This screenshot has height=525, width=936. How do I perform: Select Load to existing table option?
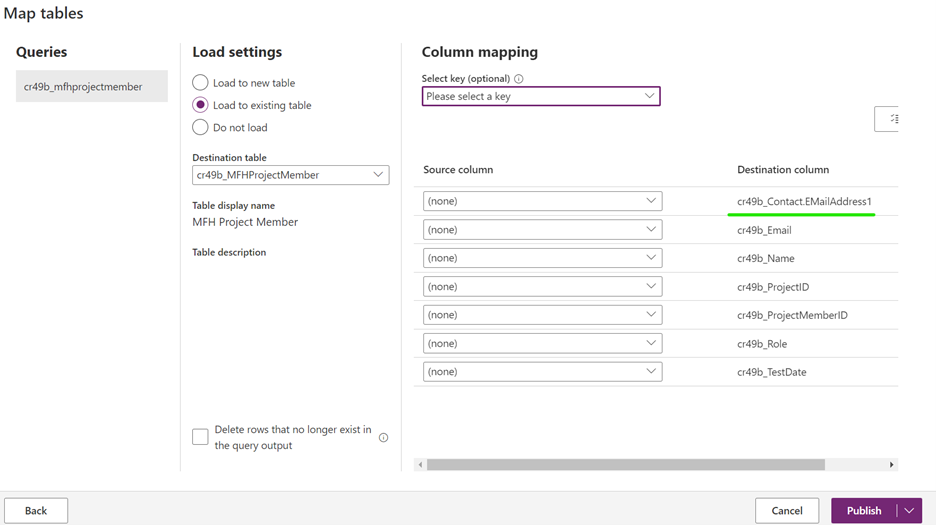[201, 105]
